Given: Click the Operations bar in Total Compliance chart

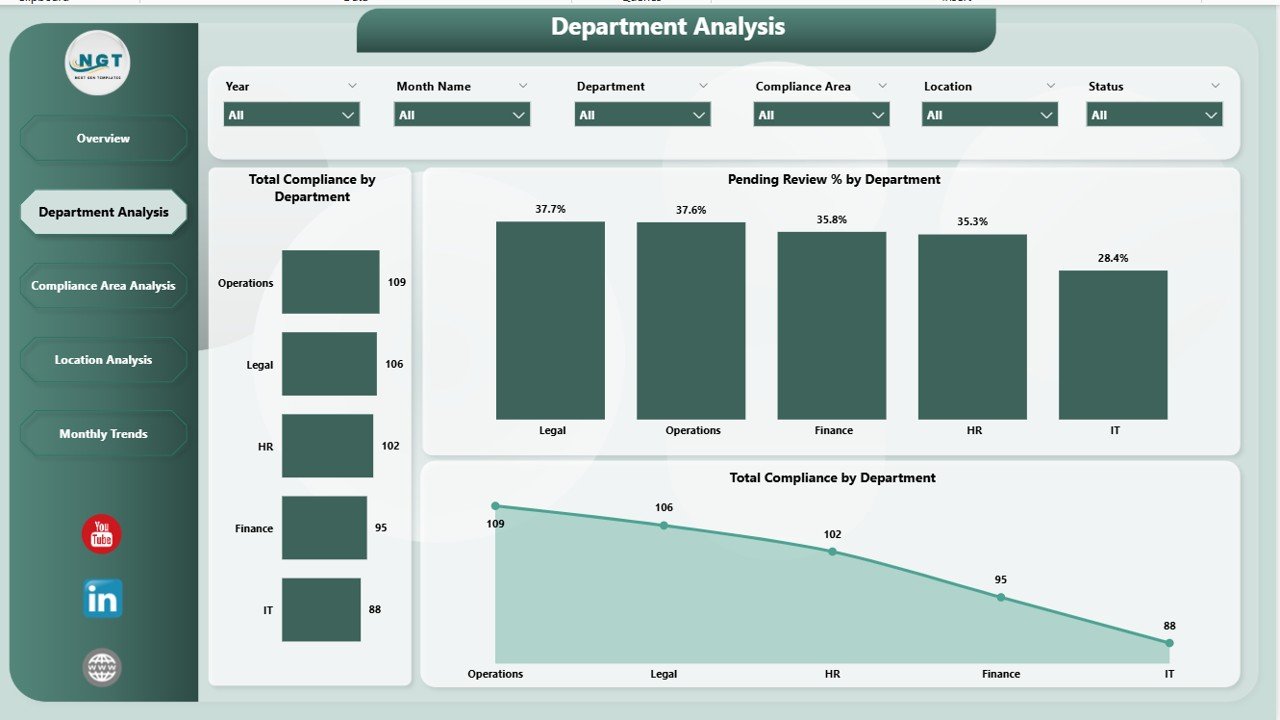Looking at the screenshot, I should tap(330, 282).
